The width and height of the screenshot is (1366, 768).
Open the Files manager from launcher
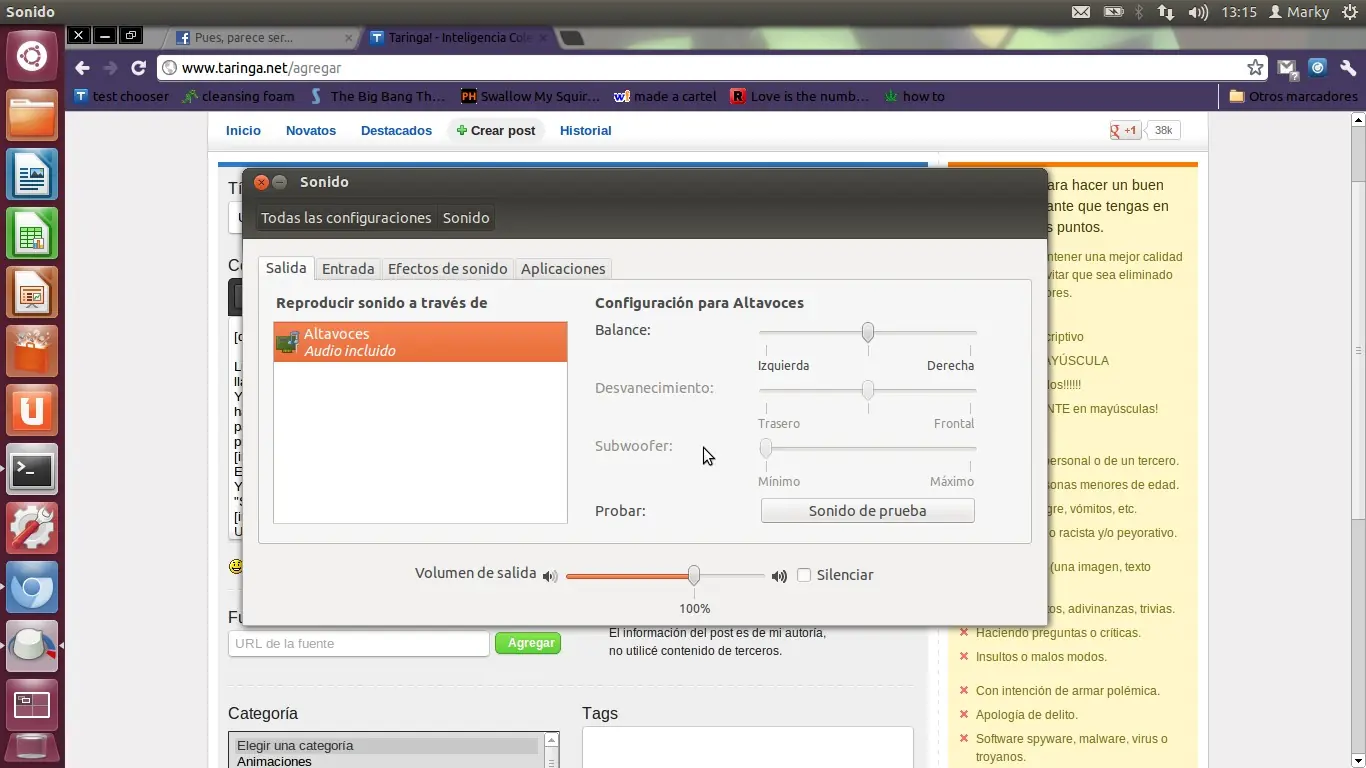pos(32,115)
